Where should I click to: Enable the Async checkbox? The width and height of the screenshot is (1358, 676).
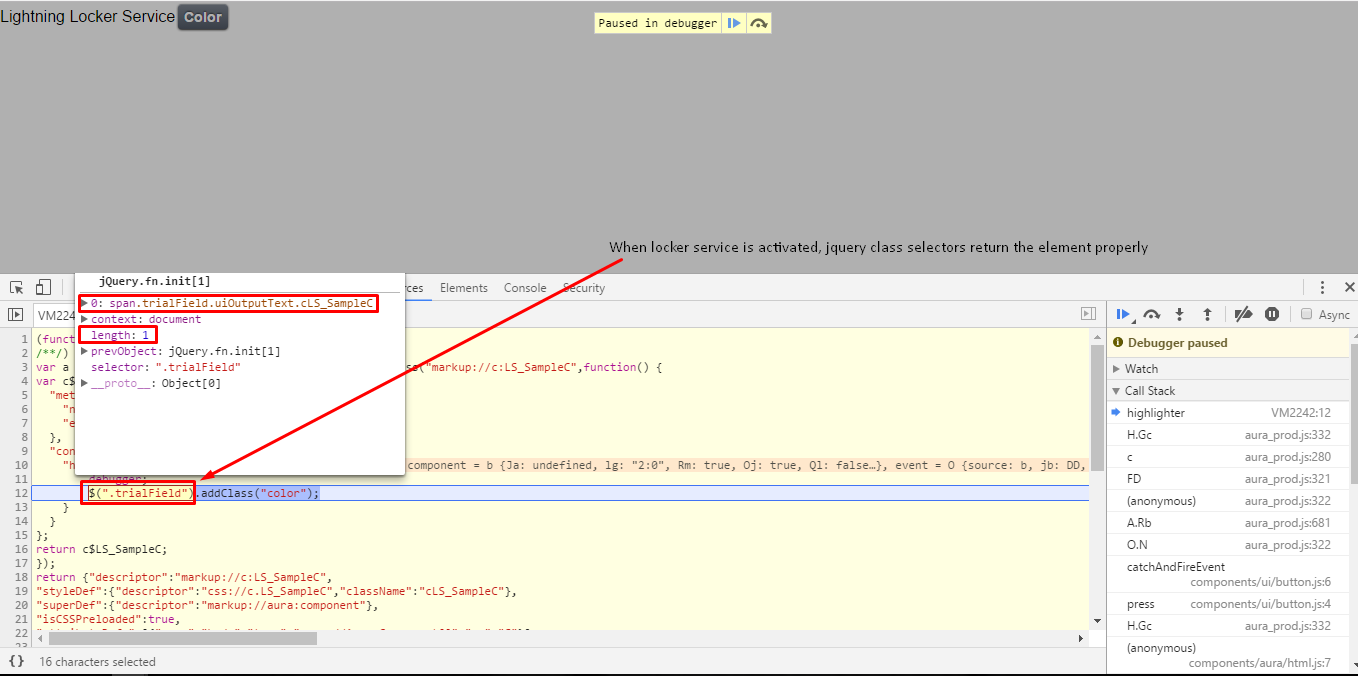[x=1306, y=314]
